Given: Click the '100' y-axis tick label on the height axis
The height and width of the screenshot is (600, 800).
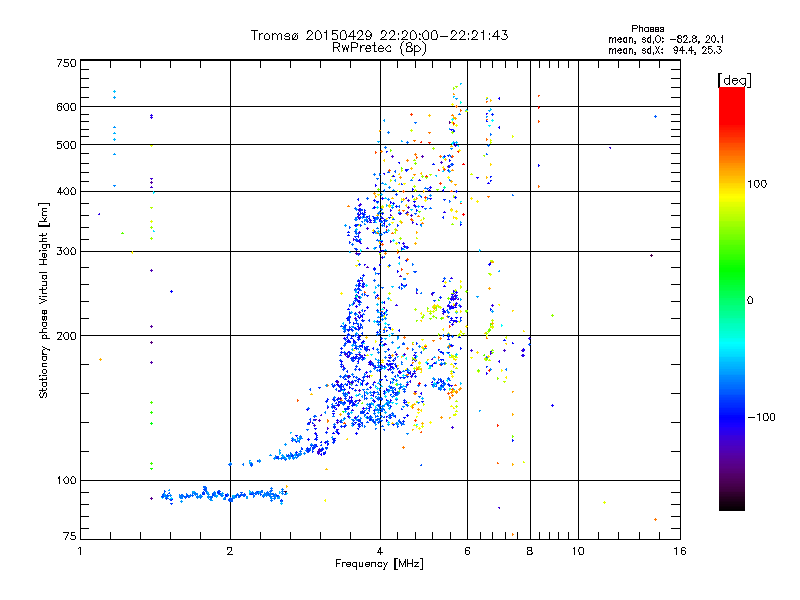Looking at the screenshot, I should (66, 480).
